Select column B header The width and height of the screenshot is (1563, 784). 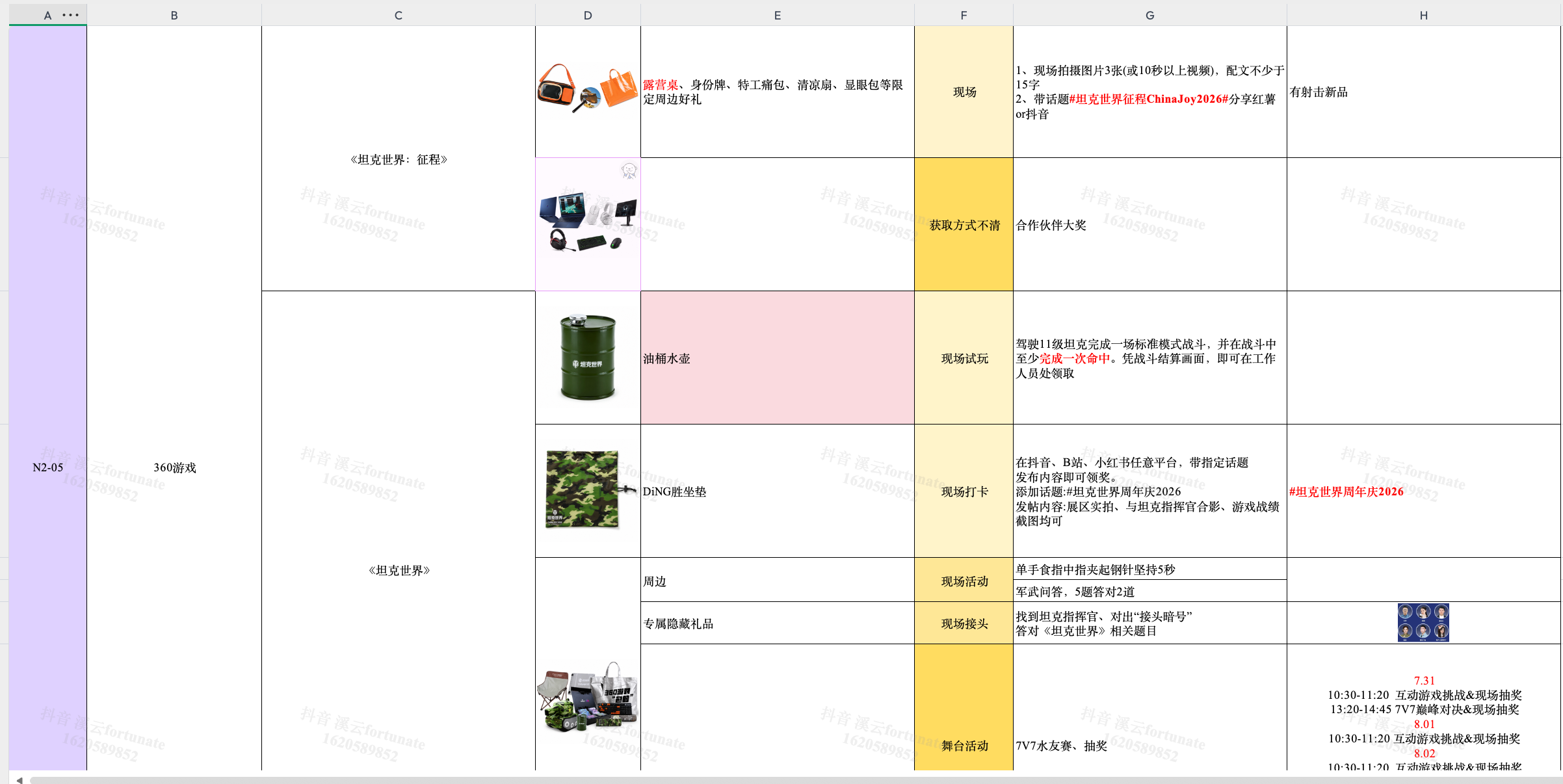click(174, 15)
